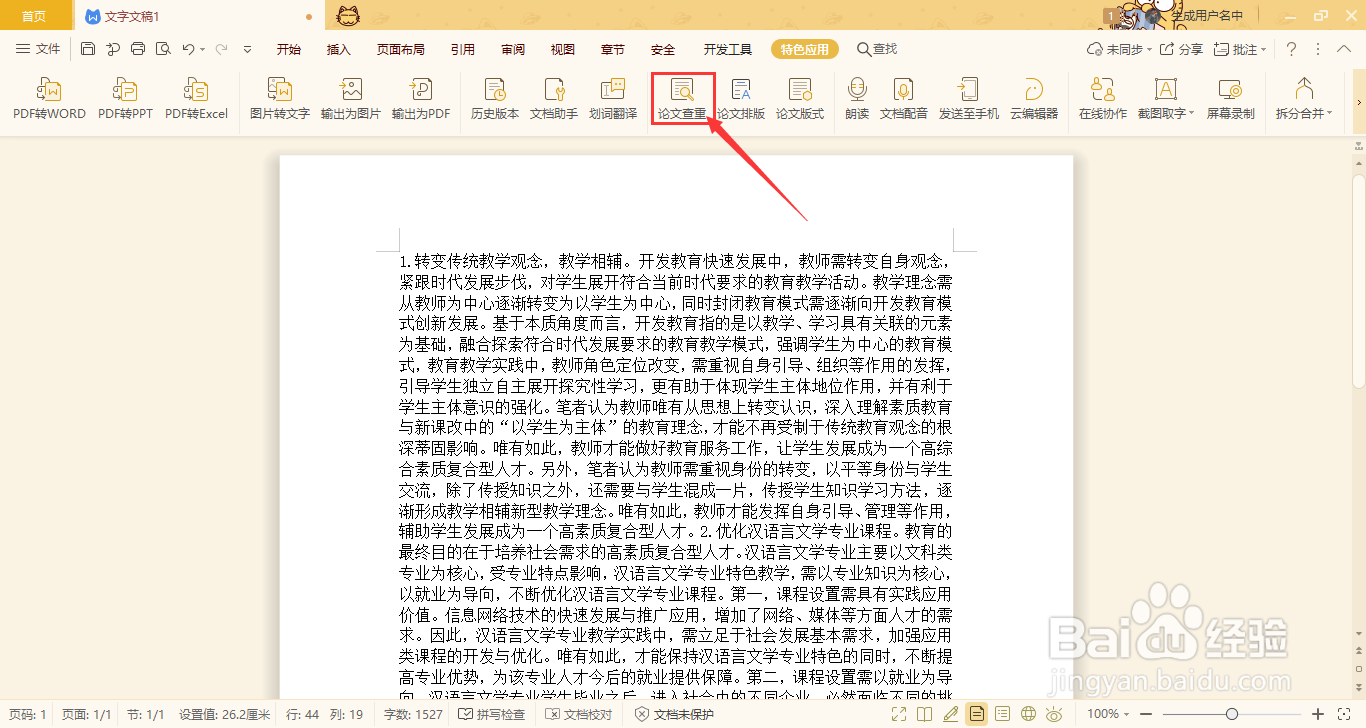Open the 文档助手 document assistant
This screenshot has height=728, width=1366.
point(553,99)
